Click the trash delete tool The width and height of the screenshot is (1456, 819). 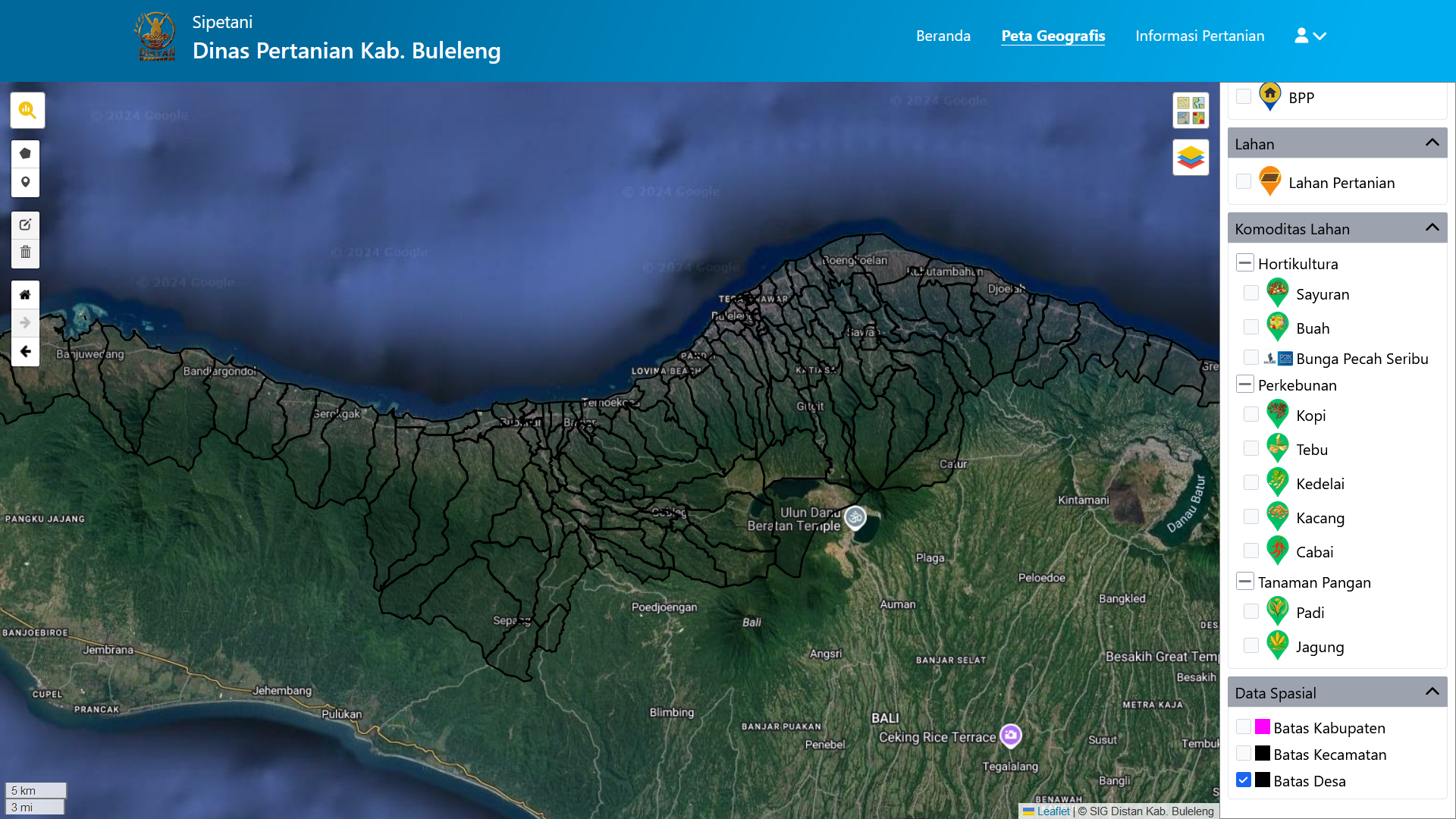click(25, 253)
